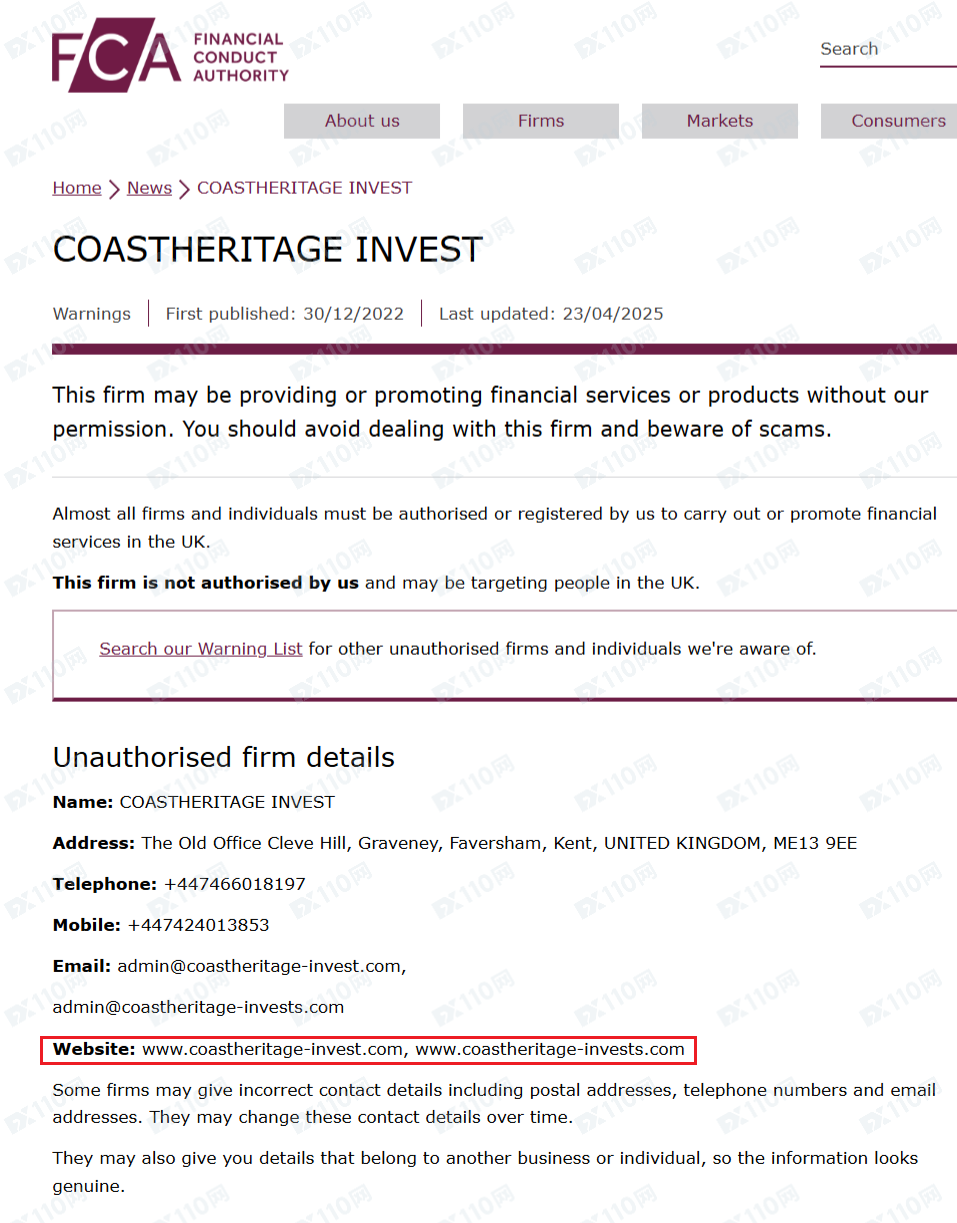The height and width of the screenshot is (1223, 957).
Task: Click the FINANCIAL CONDUCT AUTHORITY logo text
Action: point(240,57)
